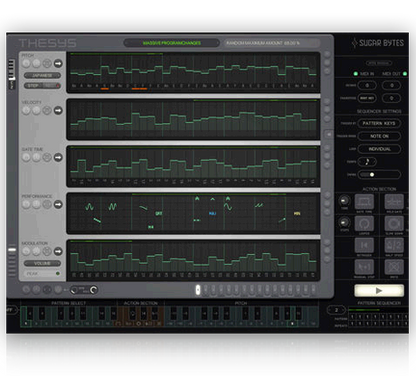Open the Volume modulation target dropdown
Image resolution: width=416 pixels, height=376 pixels.
click(x=42, y=263)
